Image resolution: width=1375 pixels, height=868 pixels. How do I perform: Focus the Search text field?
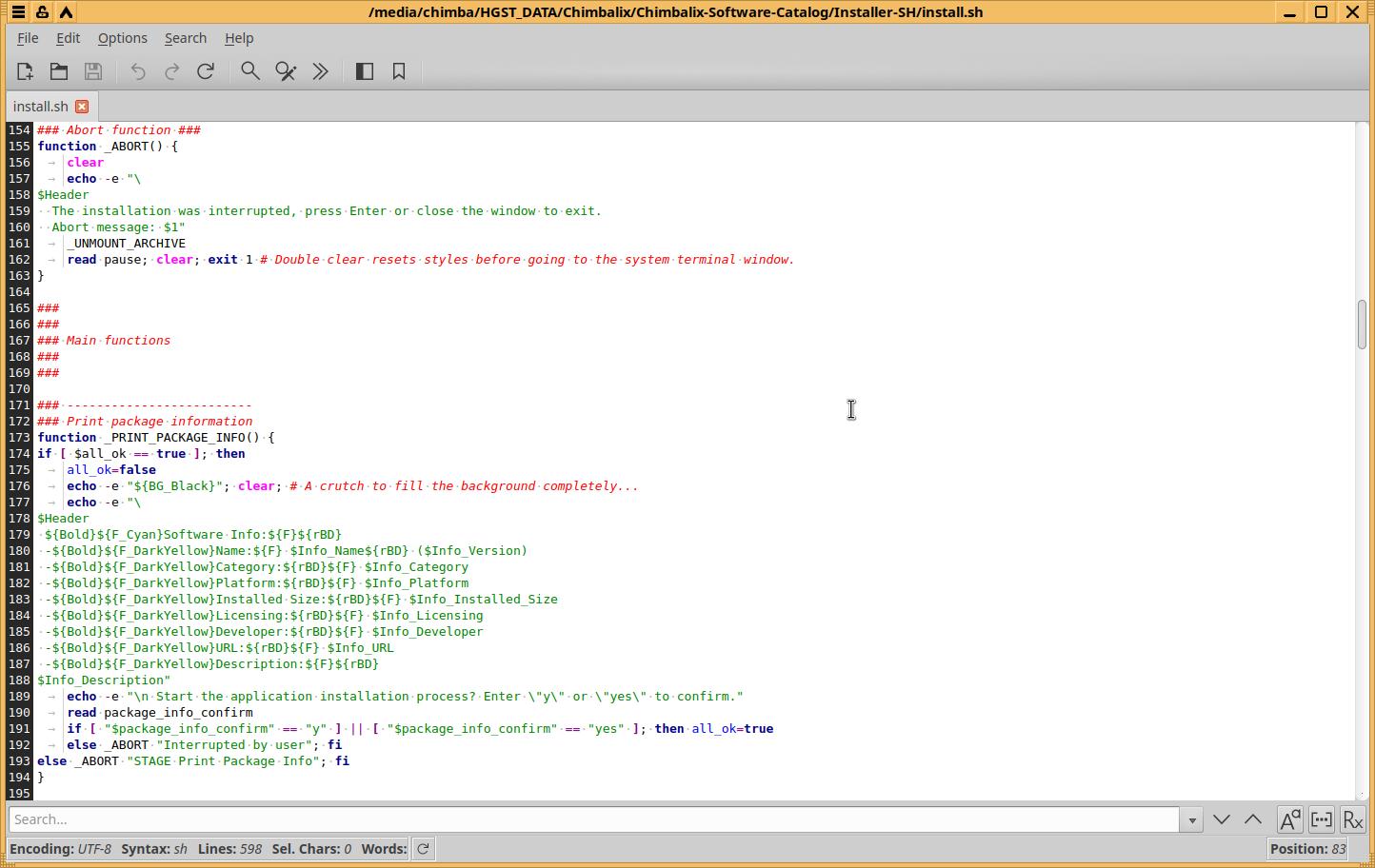(595, 819)
